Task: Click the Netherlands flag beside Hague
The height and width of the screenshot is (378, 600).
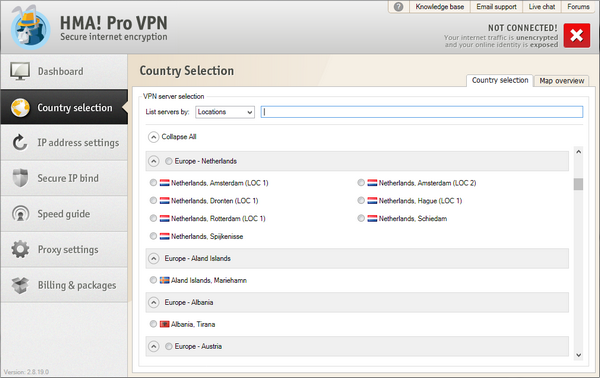Action: click(372, 200)
